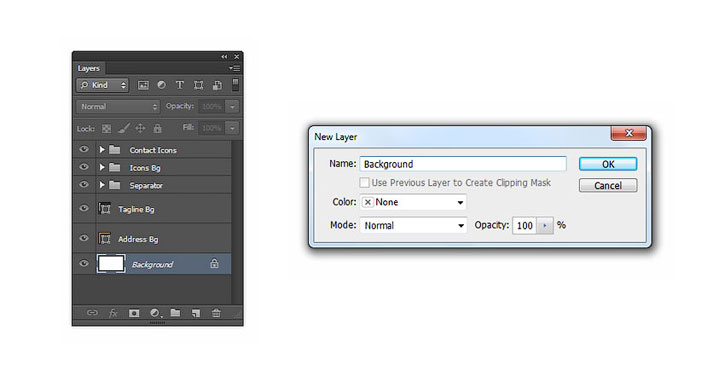The image size is (725, 376).
Task: Hide the Icons Bg group
Action: [84, 167]
